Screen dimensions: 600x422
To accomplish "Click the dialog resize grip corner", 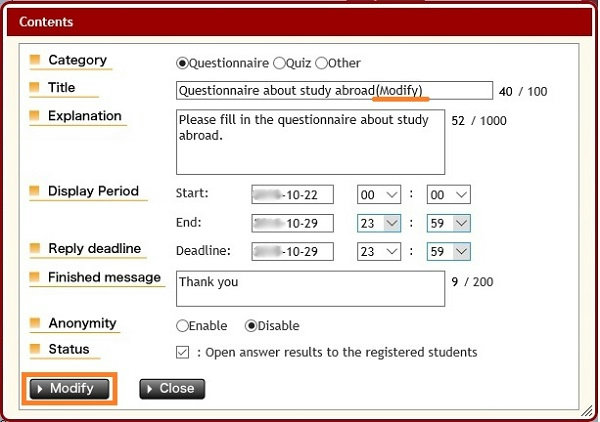I will click(586, 411).
